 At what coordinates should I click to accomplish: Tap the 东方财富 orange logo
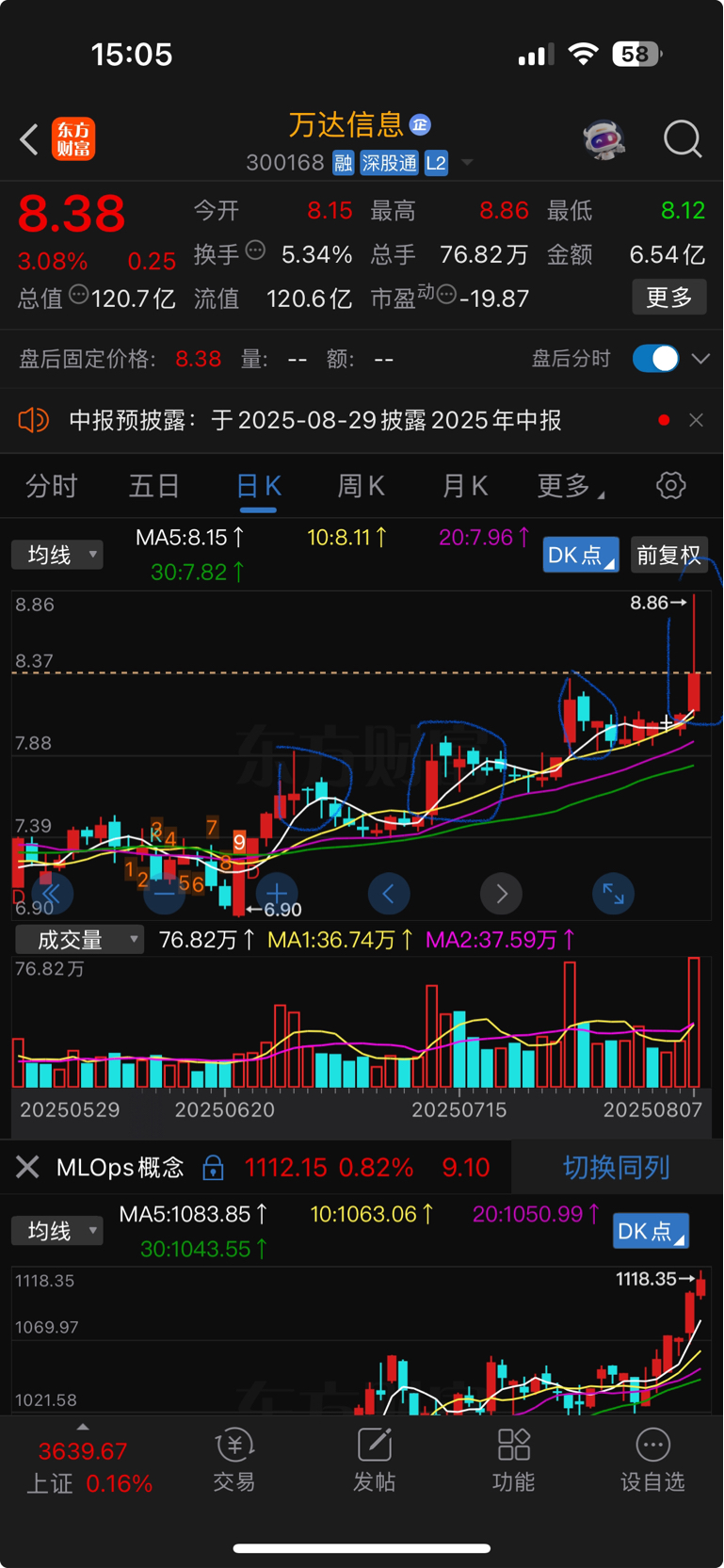(x=72, y=139)
